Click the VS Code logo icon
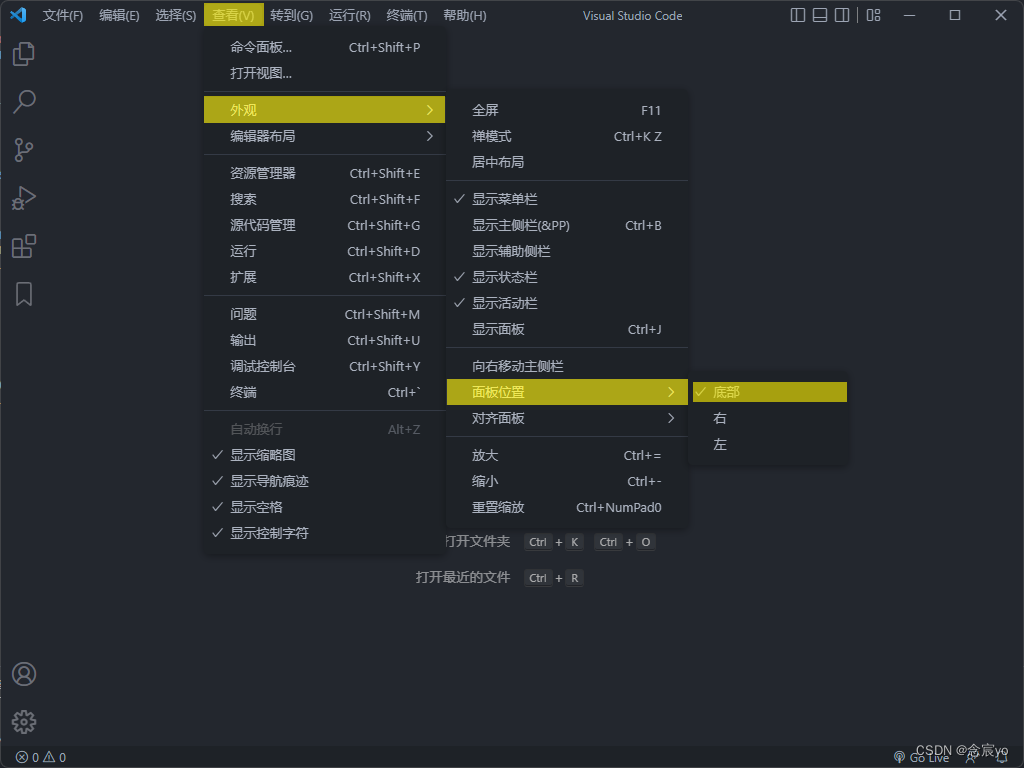 coord(18,15)
